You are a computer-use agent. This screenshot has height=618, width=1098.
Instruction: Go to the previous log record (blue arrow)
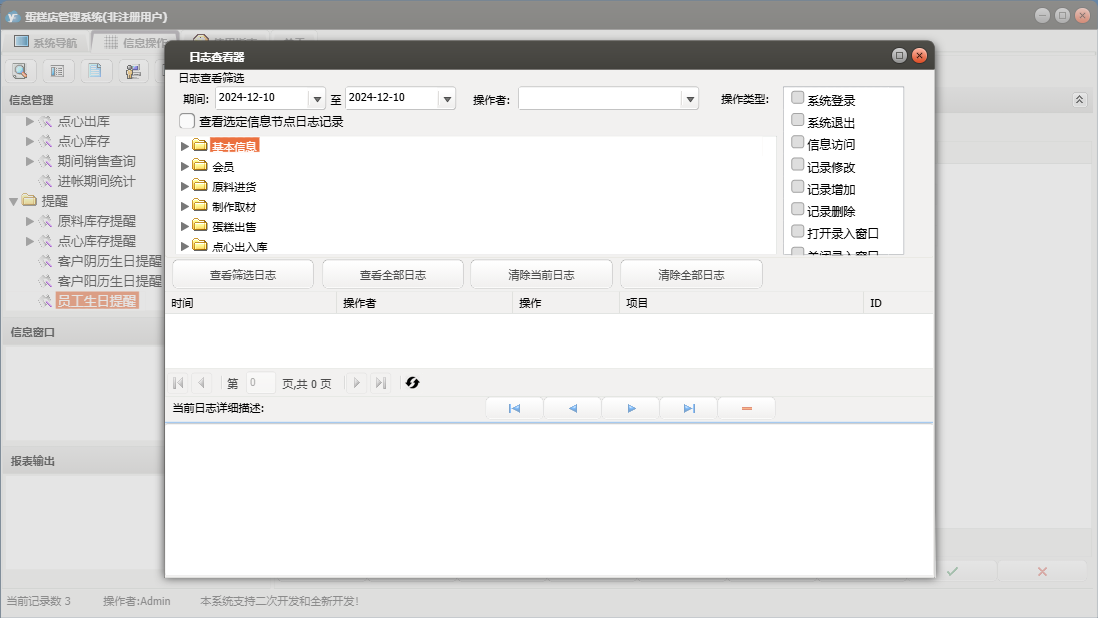[x=572, y=409]
